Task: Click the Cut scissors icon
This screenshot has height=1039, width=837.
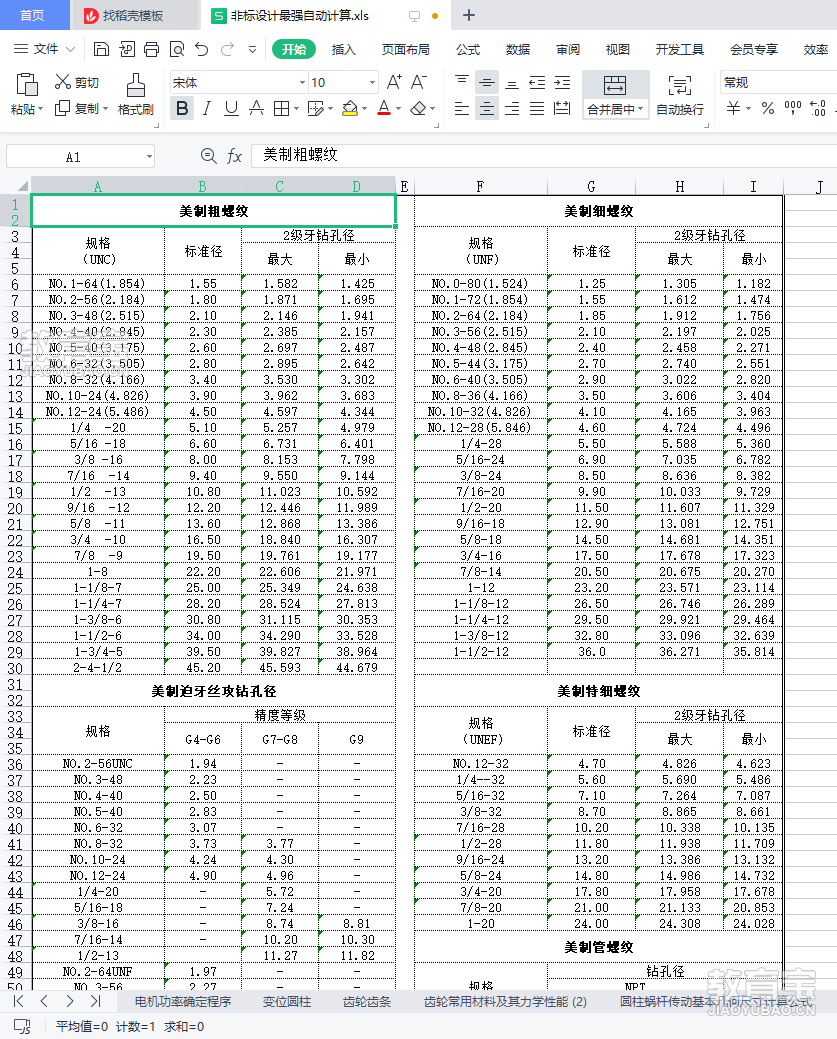Action: 62,82
